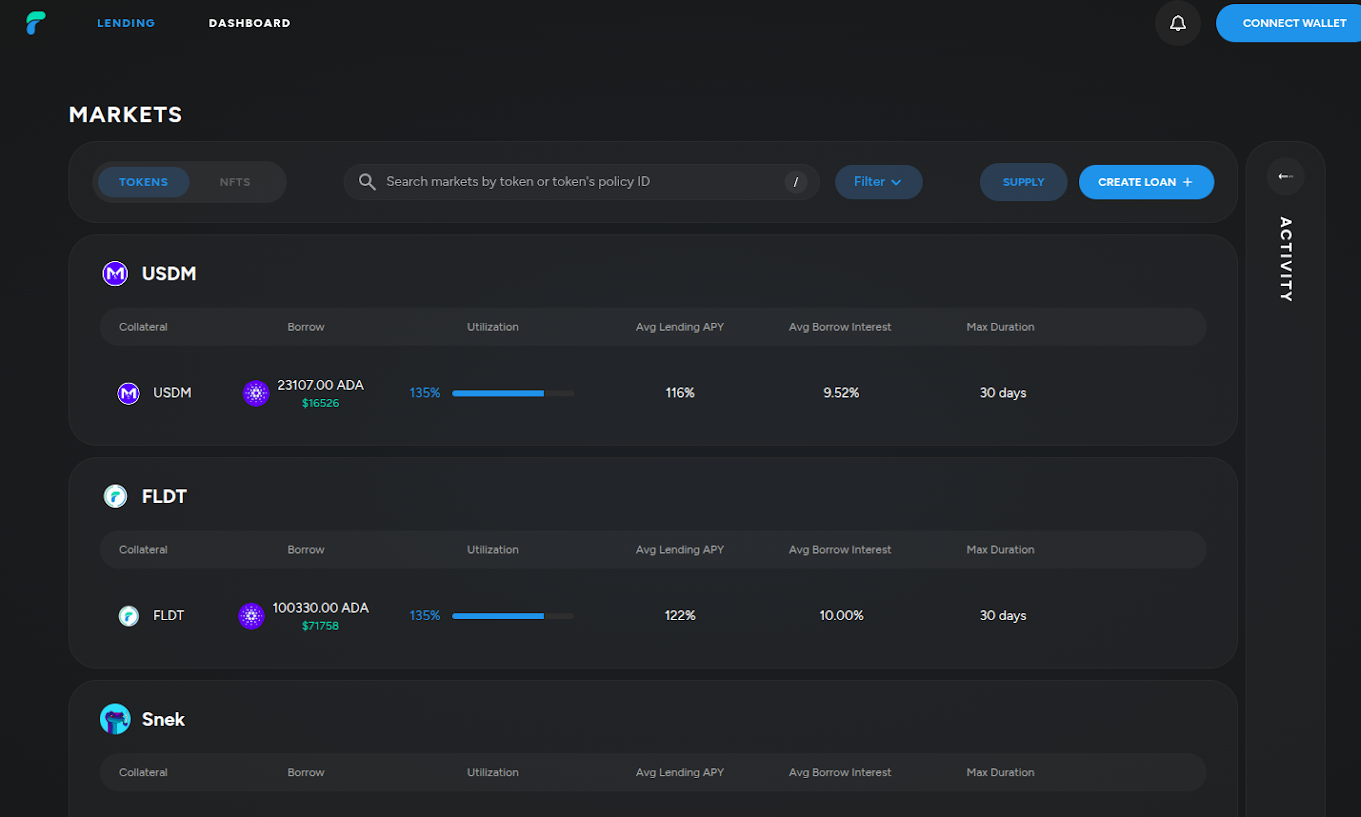Click Avg Borrow Interest header under USDM
This screenshot has width=1361, height=817.
click(840, 327)
